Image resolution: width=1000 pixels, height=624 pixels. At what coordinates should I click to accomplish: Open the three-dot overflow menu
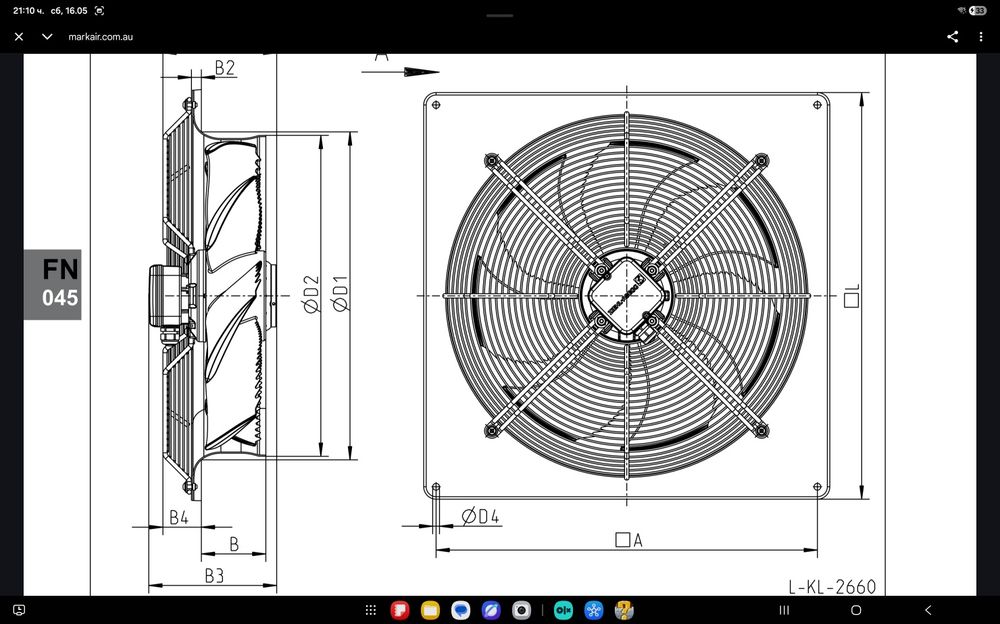pos(981,36)
